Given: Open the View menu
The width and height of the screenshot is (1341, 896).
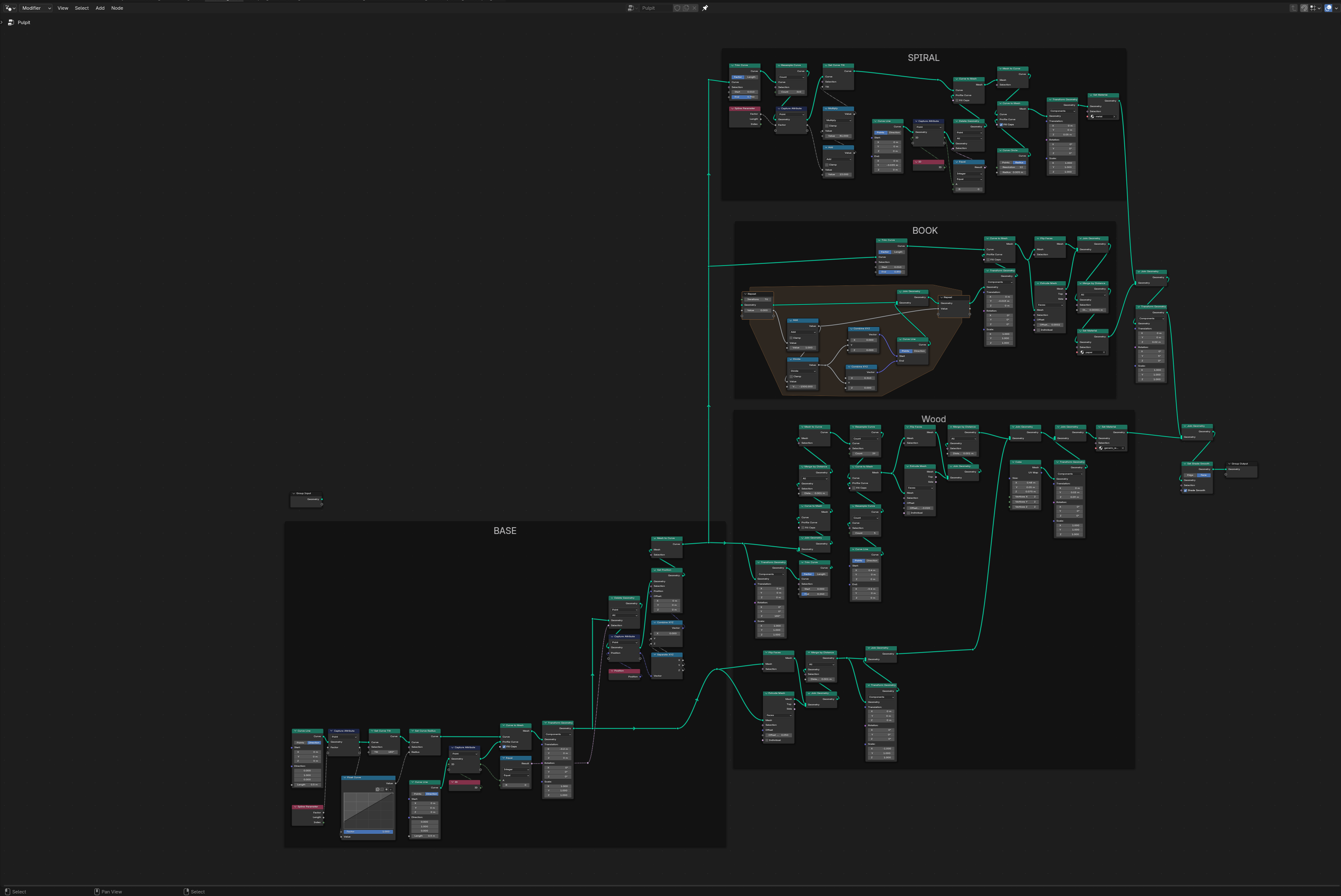Looking at the screenshot, I should (63, 8).
